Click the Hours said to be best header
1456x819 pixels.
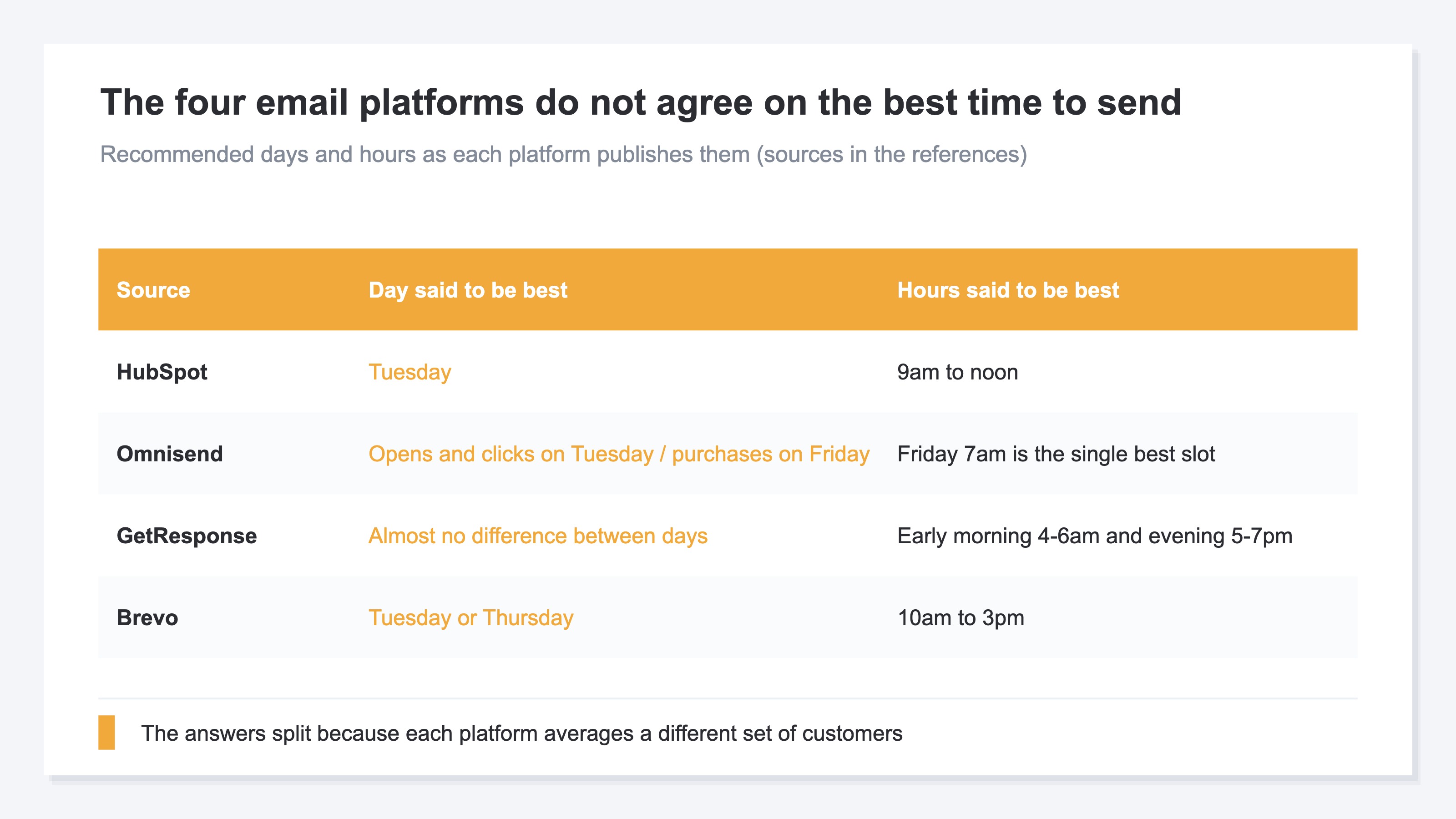[1008, 290]
